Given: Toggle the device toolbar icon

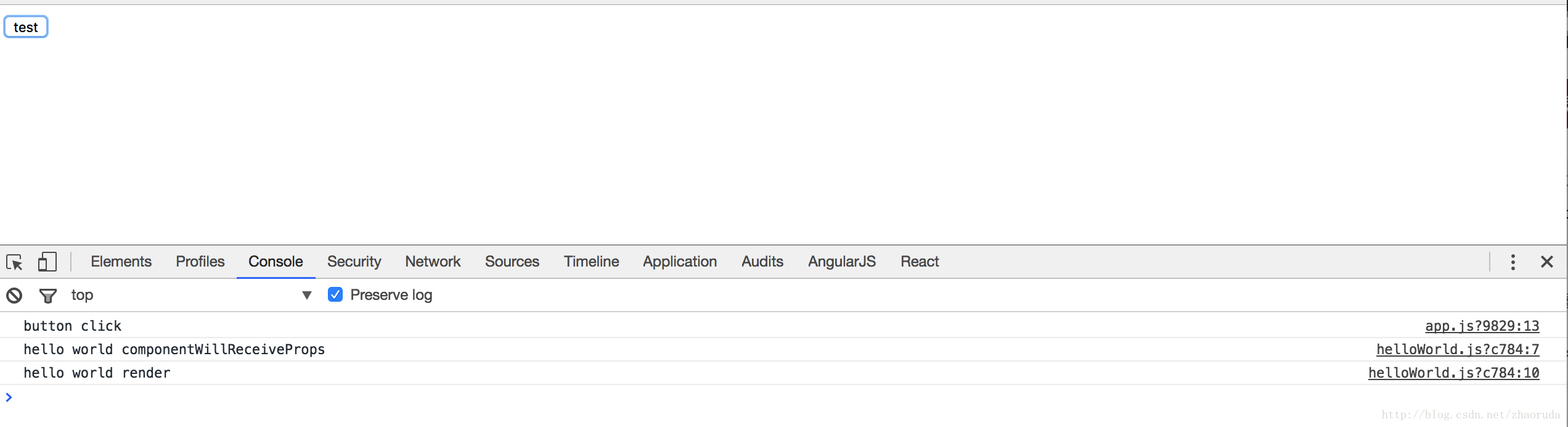Looking at the screenshot, I should (x=47, y=262).
